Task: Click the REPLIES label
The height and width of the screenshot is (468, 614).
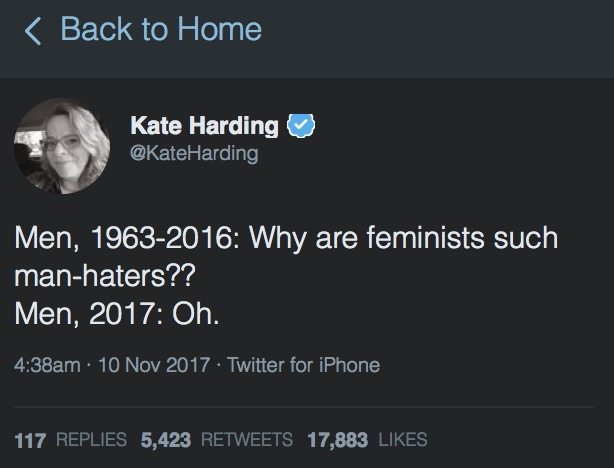Action: tap(89, 439)
